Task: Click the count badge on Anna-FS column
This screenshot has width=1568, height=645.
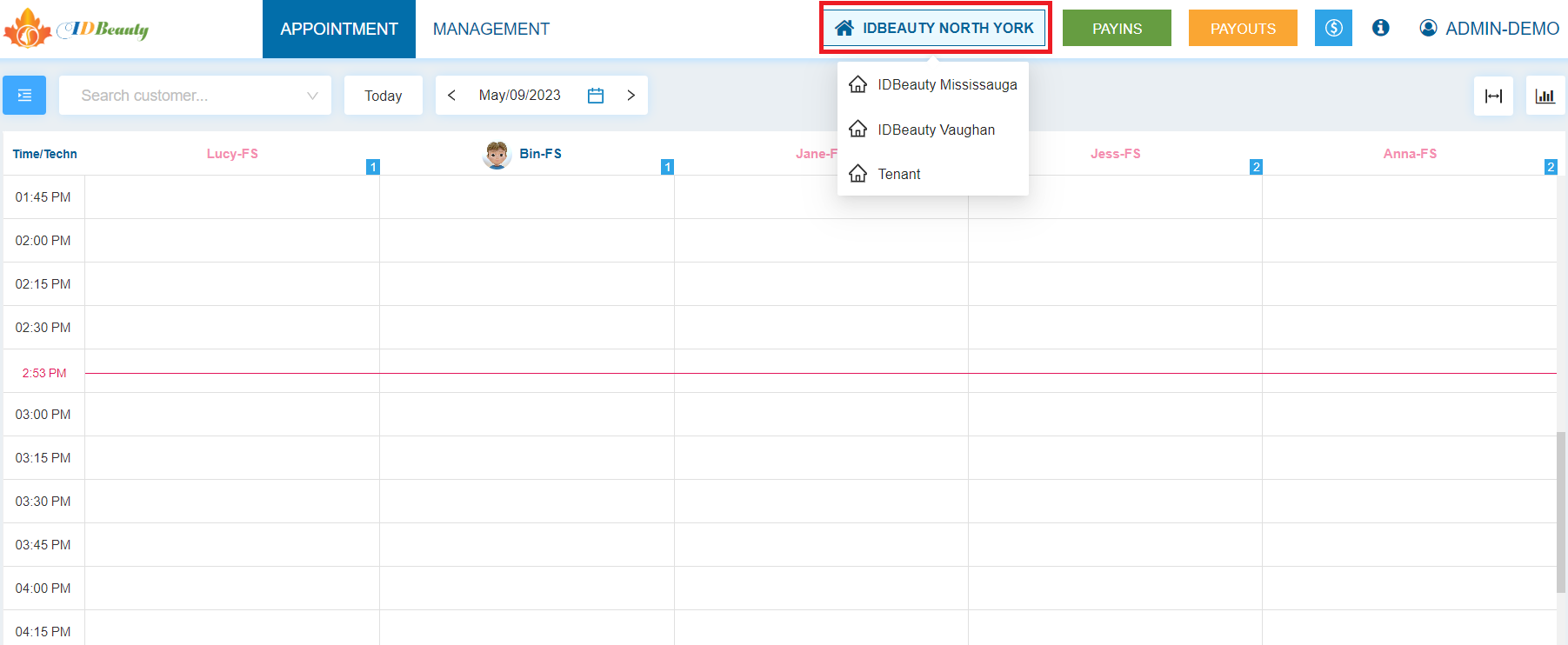Action: tap(1551, 167)
